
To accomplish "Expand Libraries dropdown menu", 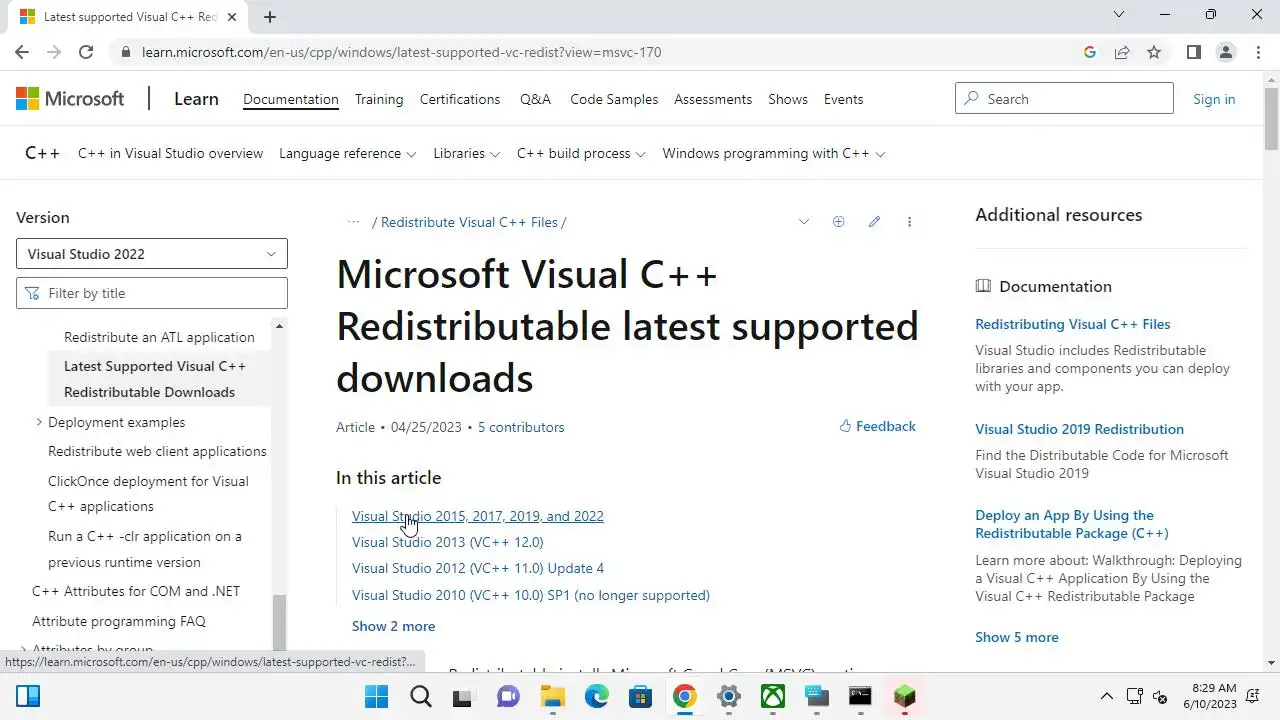I will (x=466, y=153).
